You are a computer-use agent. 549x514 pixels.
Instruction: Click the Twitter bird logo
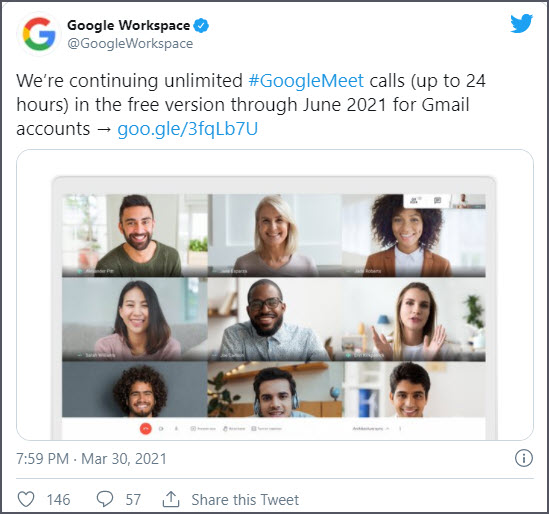521,23
